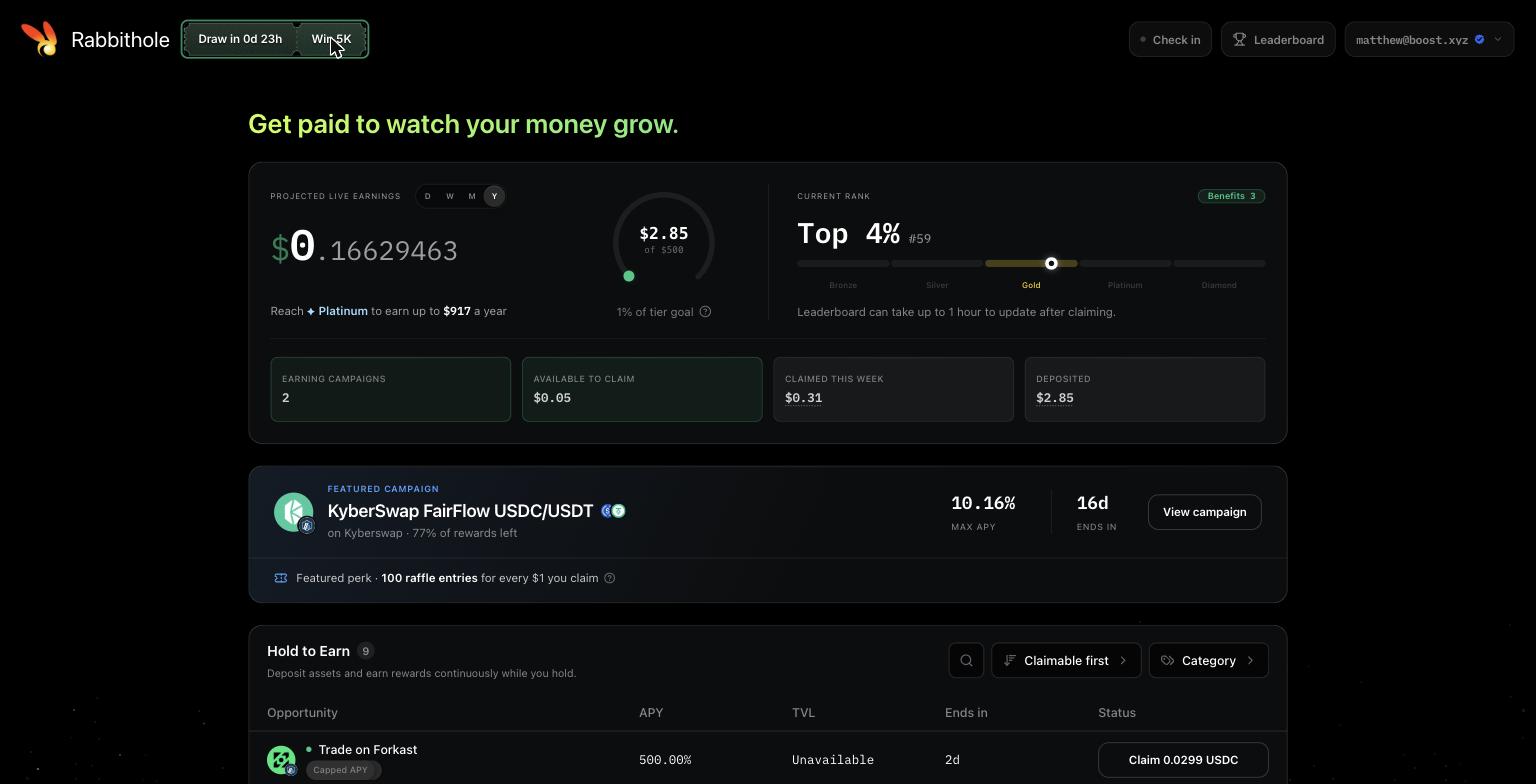Image resolution: width=1536 pixels, height=784 pixels.
Task: Click the tag icon on Category
Action: (1167, 660)
